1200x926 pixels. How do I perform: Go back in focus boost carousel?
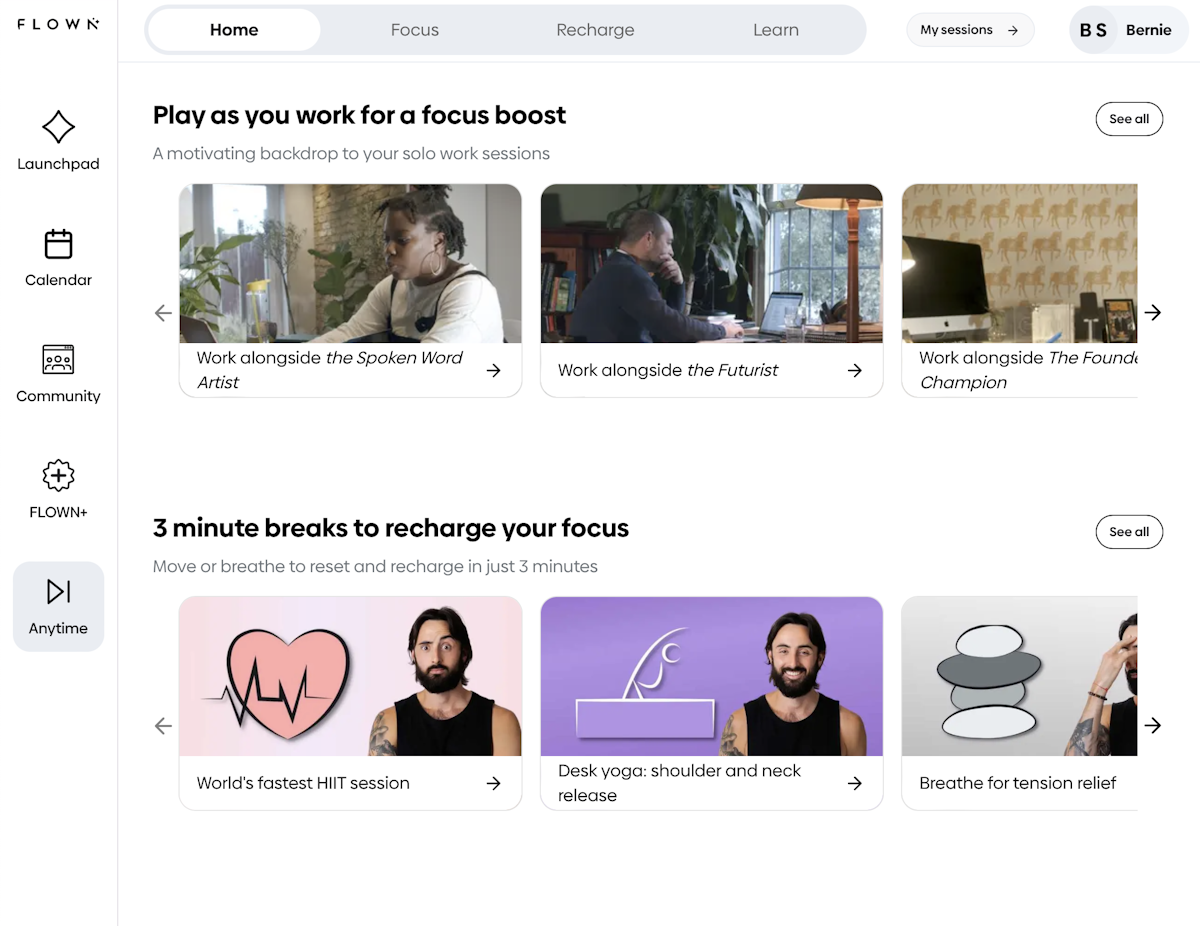[163, 313]
